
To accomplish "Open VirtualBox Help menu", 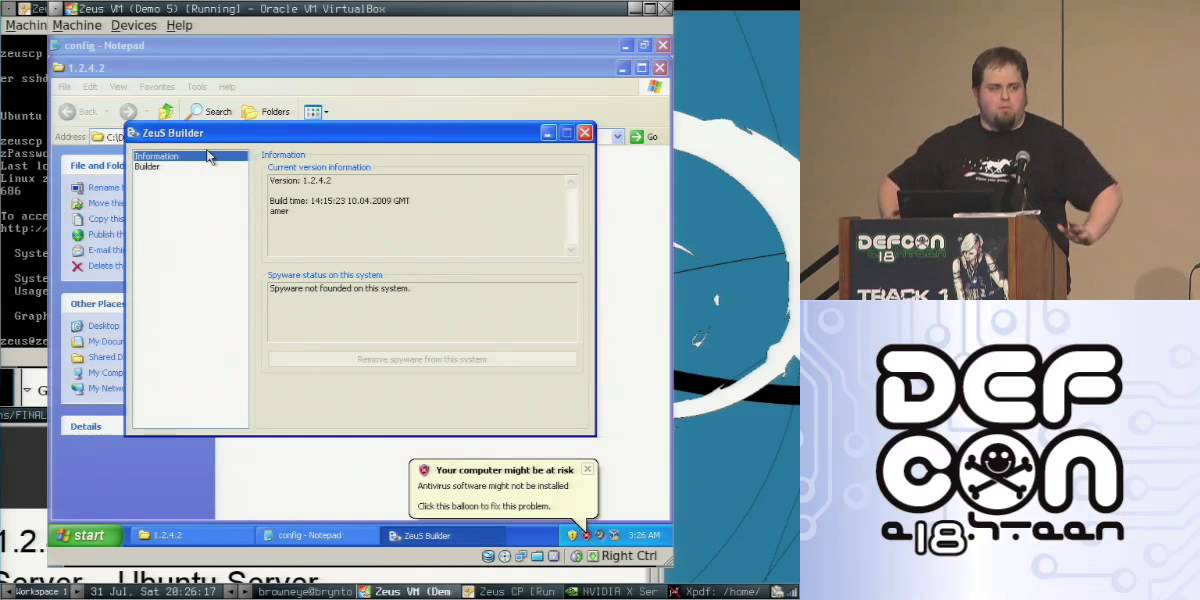I will 179,25.
